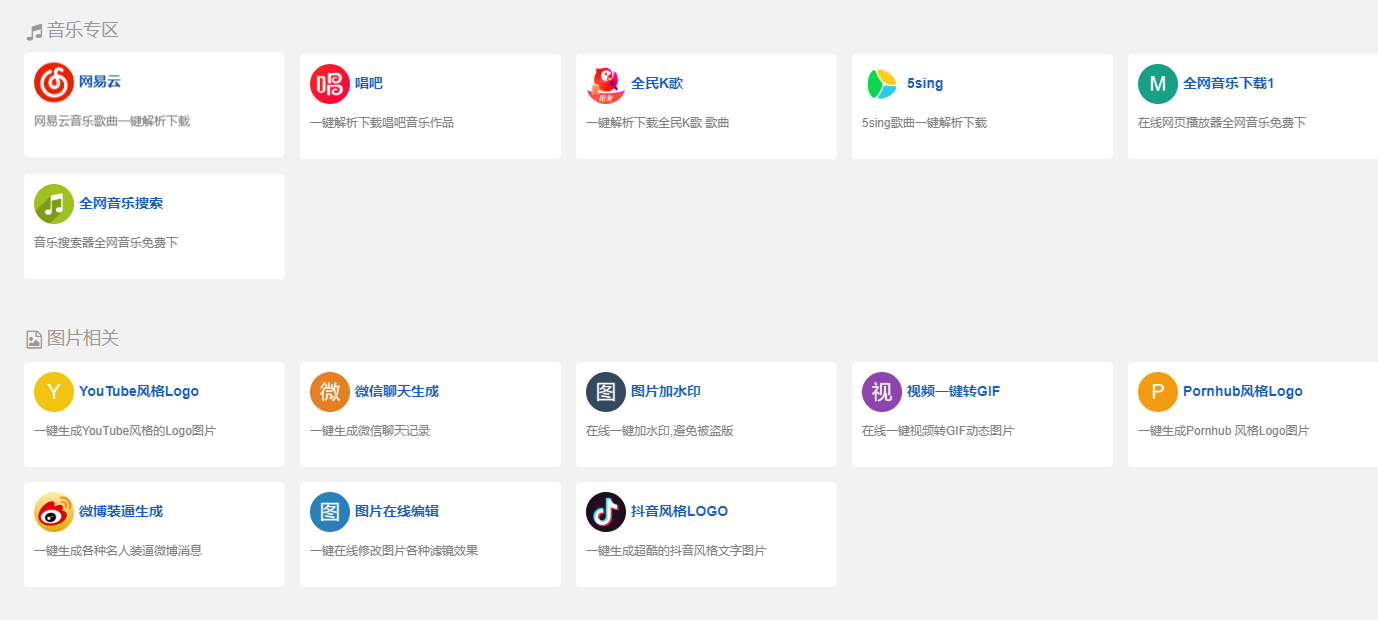This screenshot has height=620, width=1378.
Task: Open the 视频一键转GIF link
Action: point(954,392)
